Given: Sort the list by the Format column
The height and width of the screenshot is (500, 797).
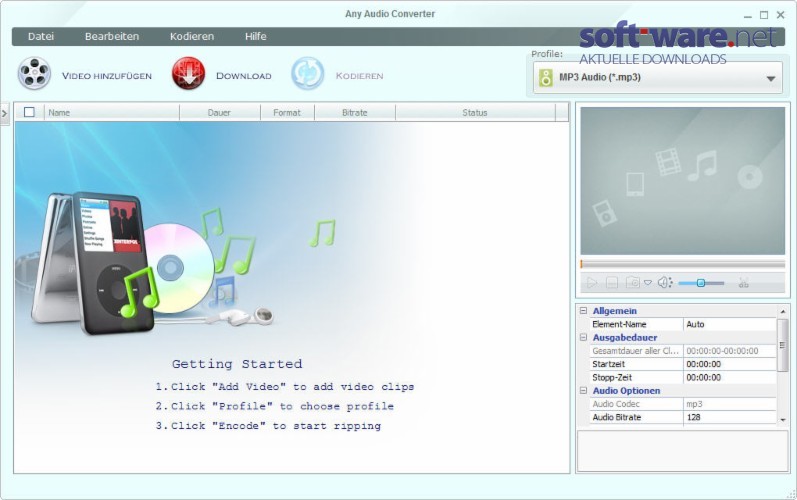Looking at the screenshot, I should pos(287,113).
